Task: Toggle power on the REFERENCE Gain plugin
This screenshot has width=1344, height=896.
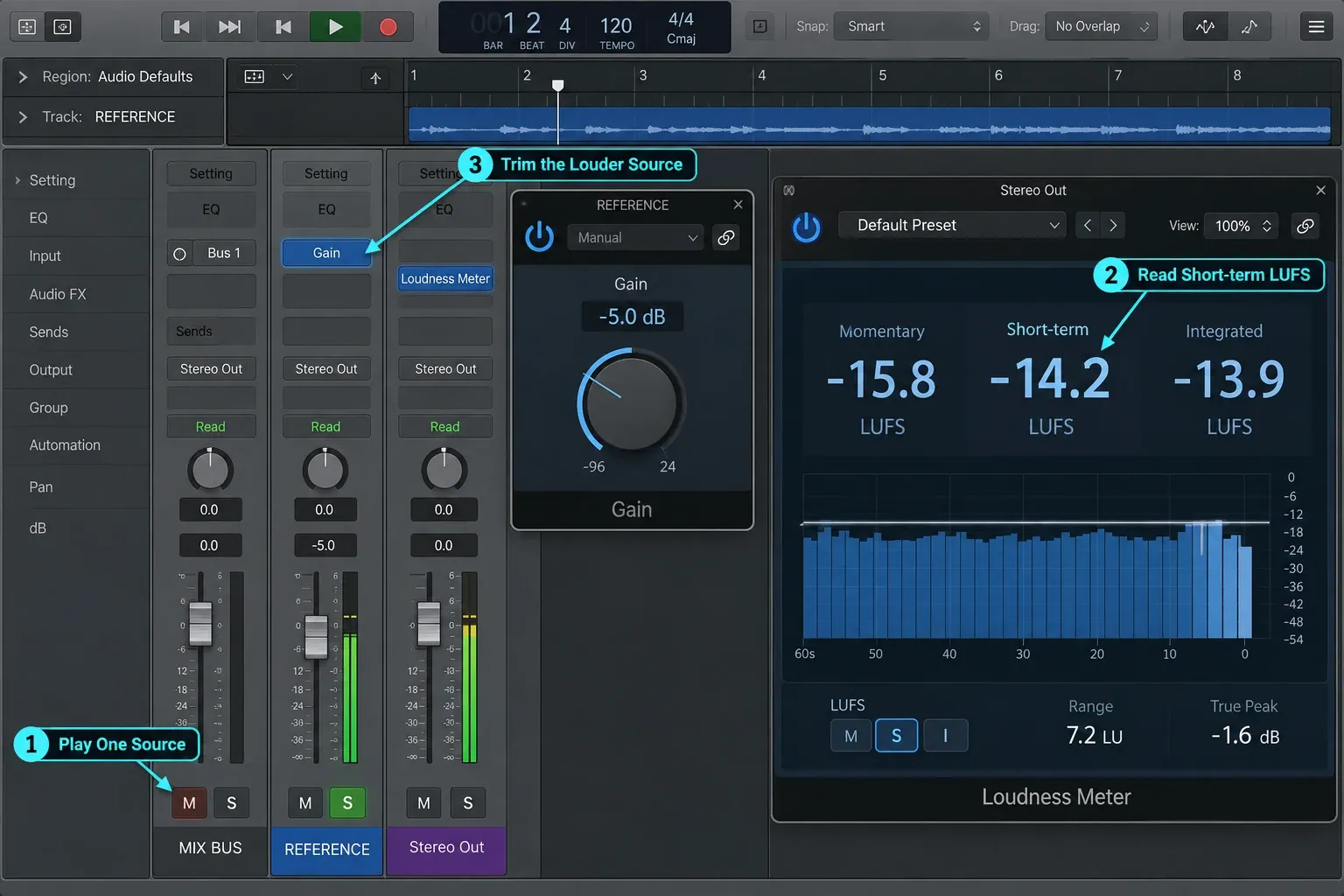Action: (539, 237)
